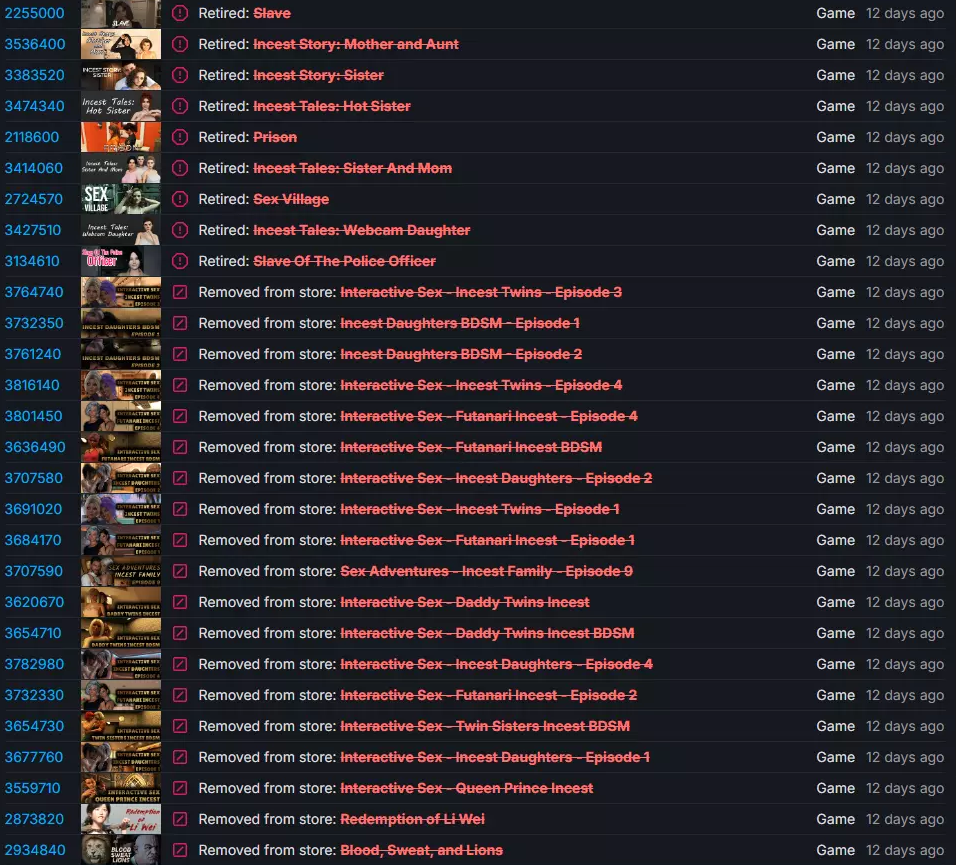Click the thumbnail for app 3134610
This screenshot has height=865, width=956.
(121, 262)
